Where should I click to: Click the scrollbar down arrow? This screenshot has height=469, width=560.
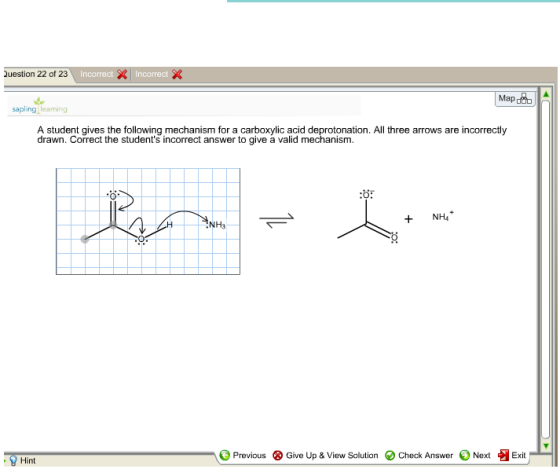coord(546,445)
